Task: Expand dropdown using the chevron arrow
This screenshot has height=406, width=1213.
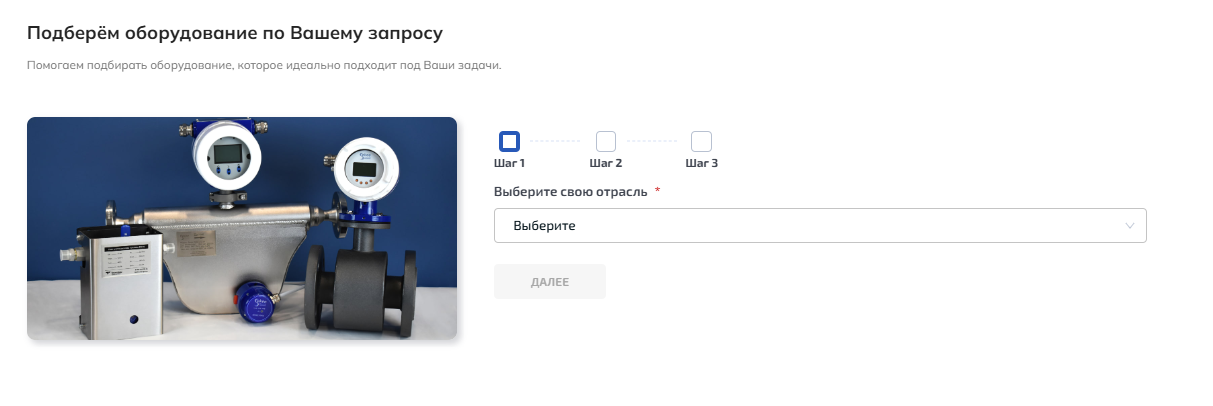Action: click(1130, 226)
